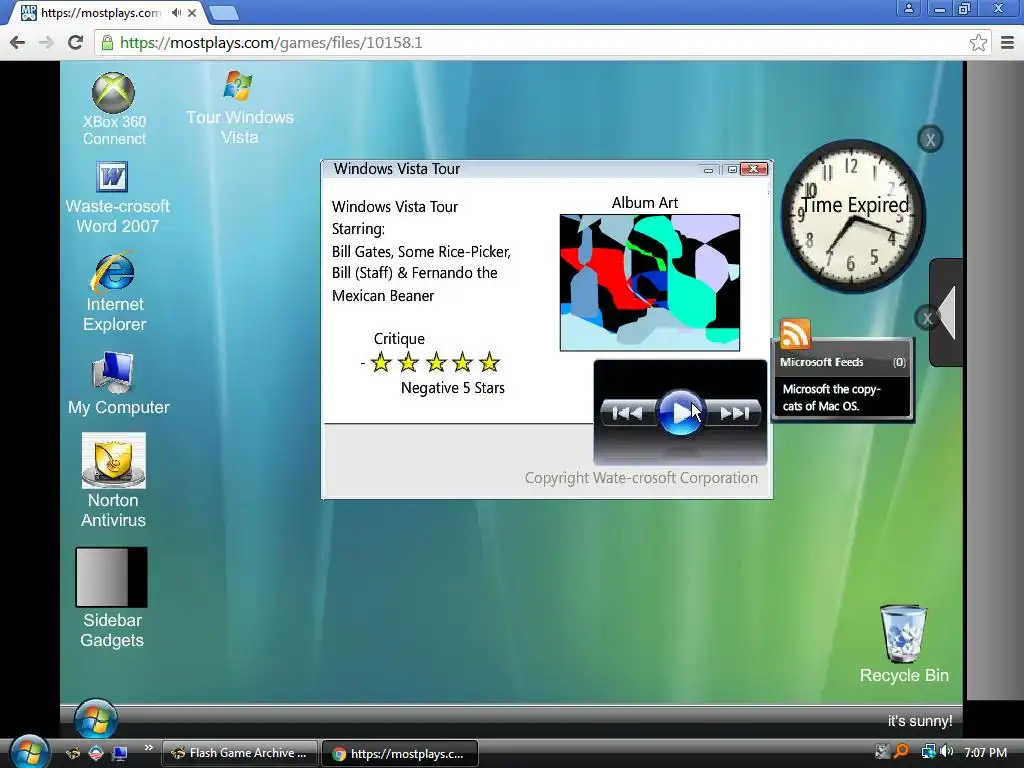Open the Internet Explorer desktop icon
This screenshot has height=768, width=1024.
[x=114, y=292]
